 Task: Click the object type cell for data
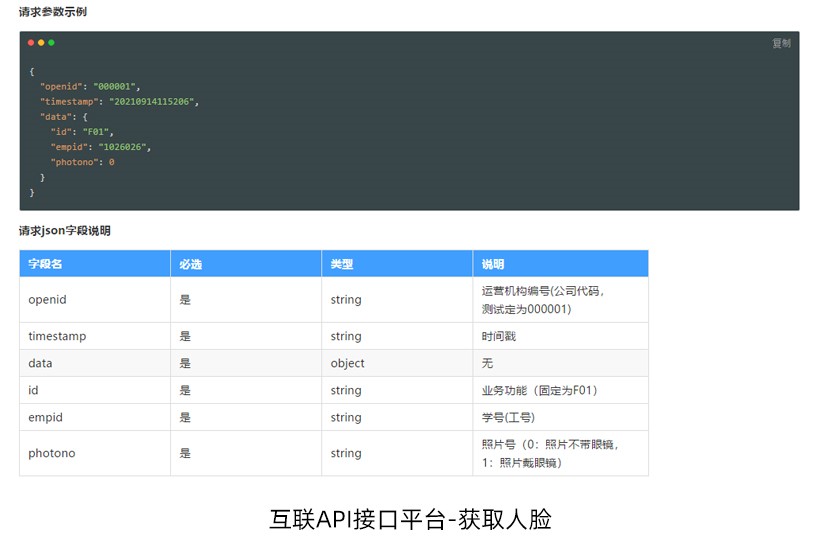pos(348,364)
